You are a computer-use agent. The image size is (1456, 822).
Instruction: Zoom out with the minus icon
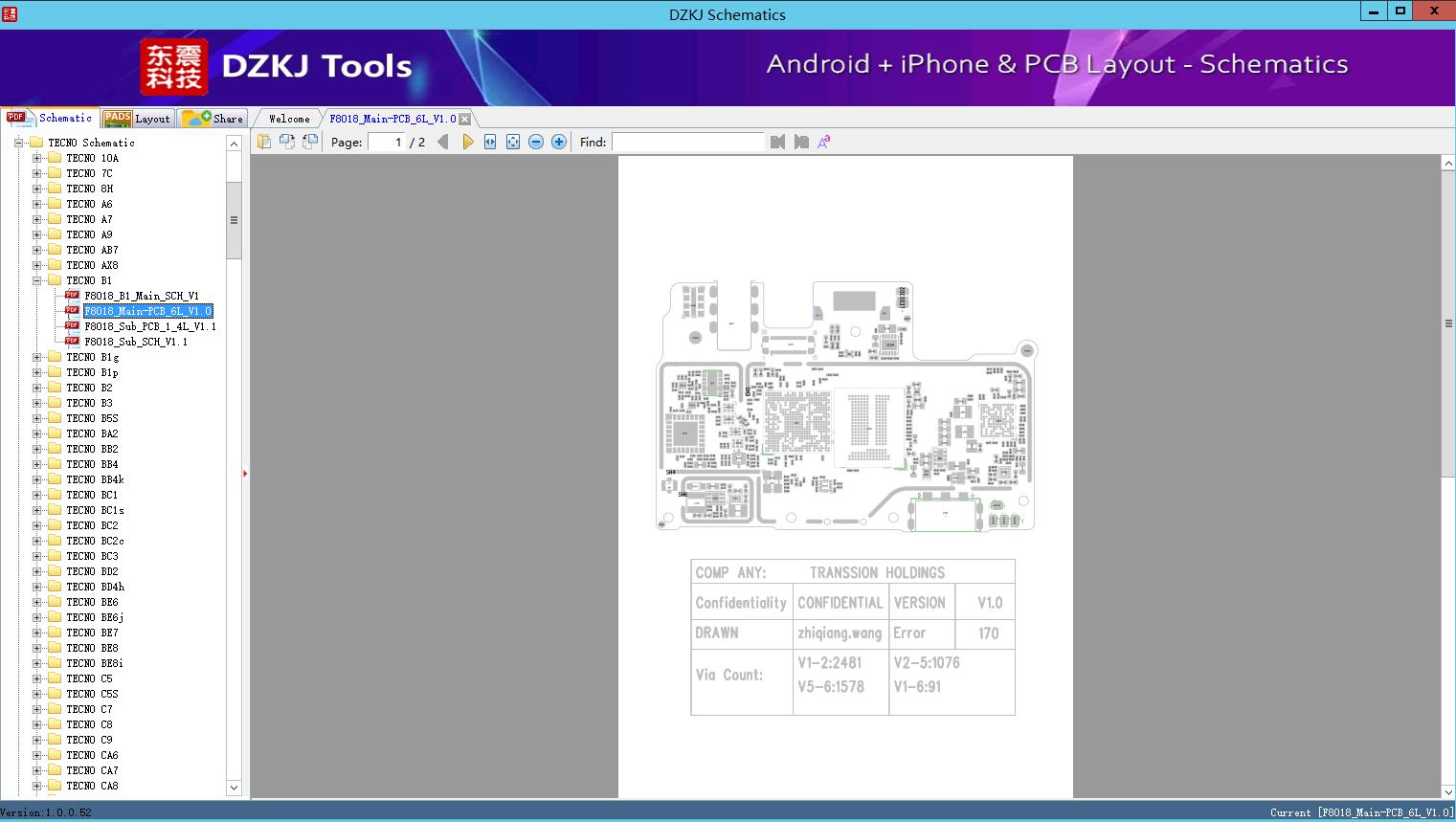click(536, 142)
